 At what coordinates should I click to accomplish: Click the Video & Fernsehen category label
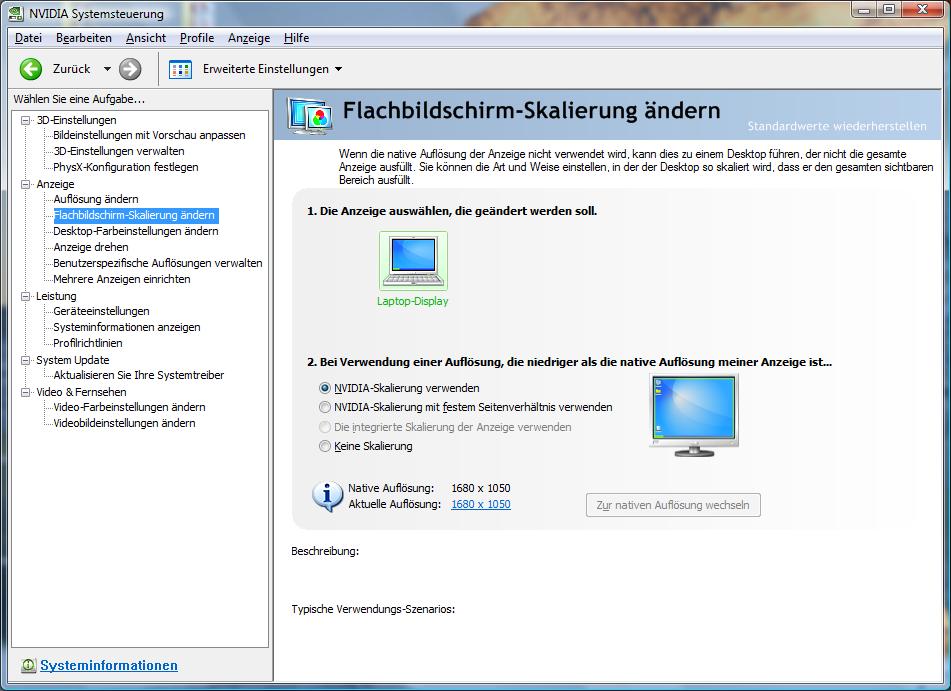point(81,392)
